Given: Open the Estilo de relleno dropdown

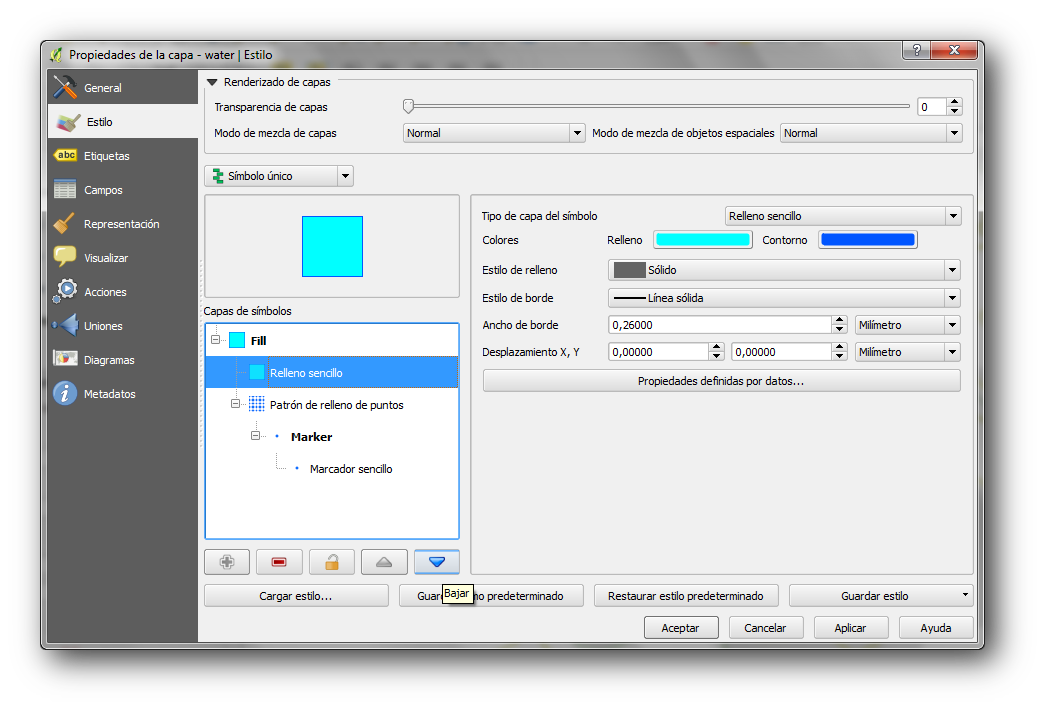Looking at the screenshot, I should 784,270.
